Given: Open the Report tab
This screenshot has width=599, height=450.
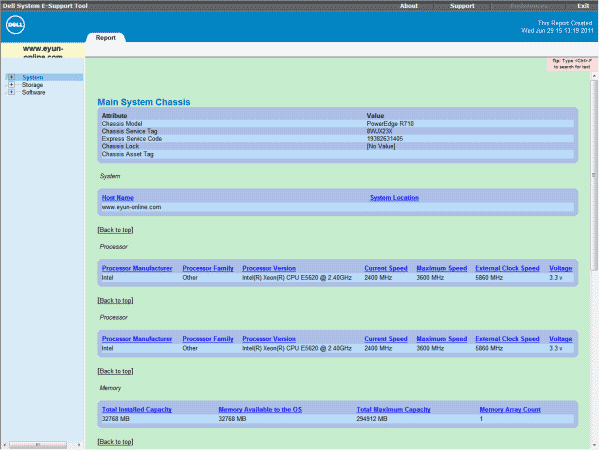Looking at the screenshot, I should 106,38.
